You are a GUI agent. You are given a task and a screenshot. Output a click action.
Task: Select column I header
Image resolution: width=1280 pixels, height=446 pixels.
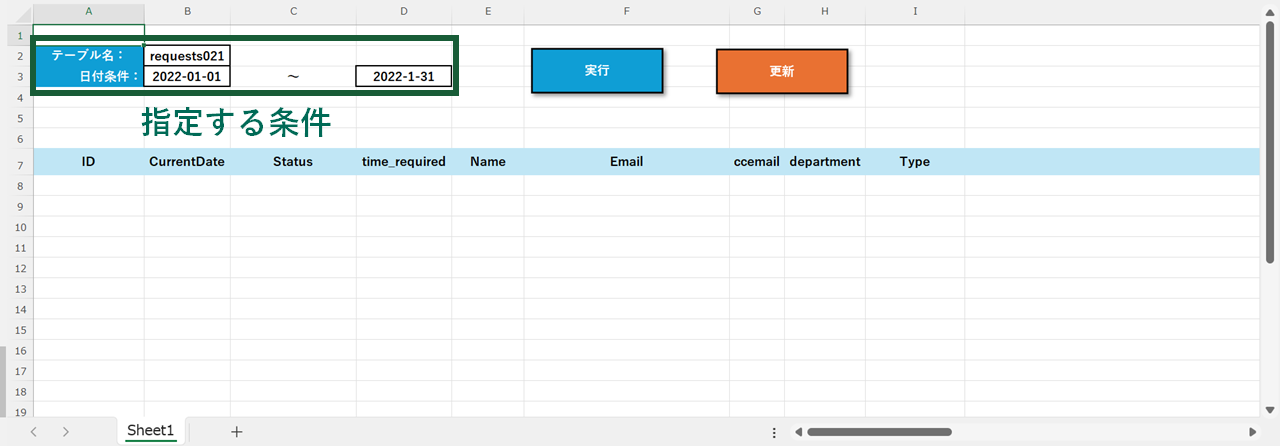coord(915,10)
